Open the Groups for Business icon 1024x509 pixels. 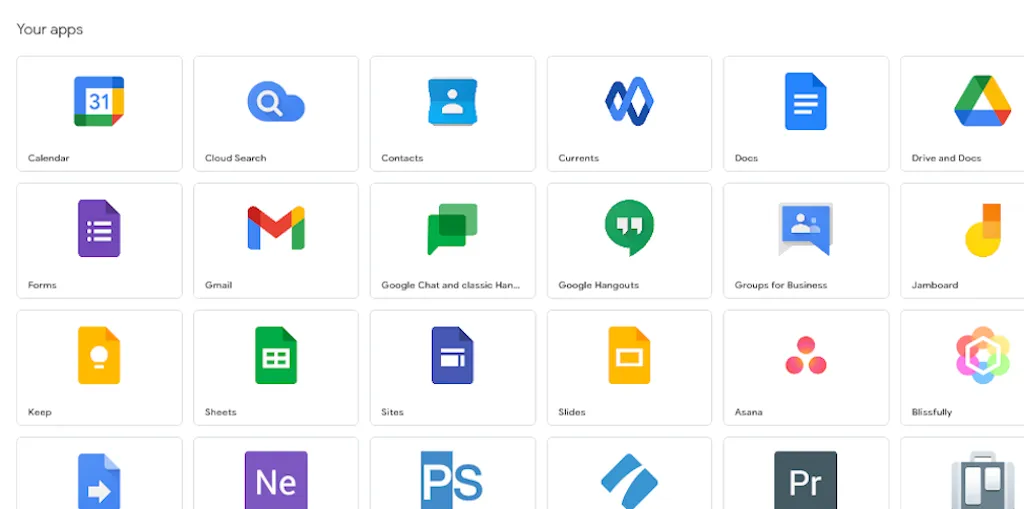(x=805, y=229)
